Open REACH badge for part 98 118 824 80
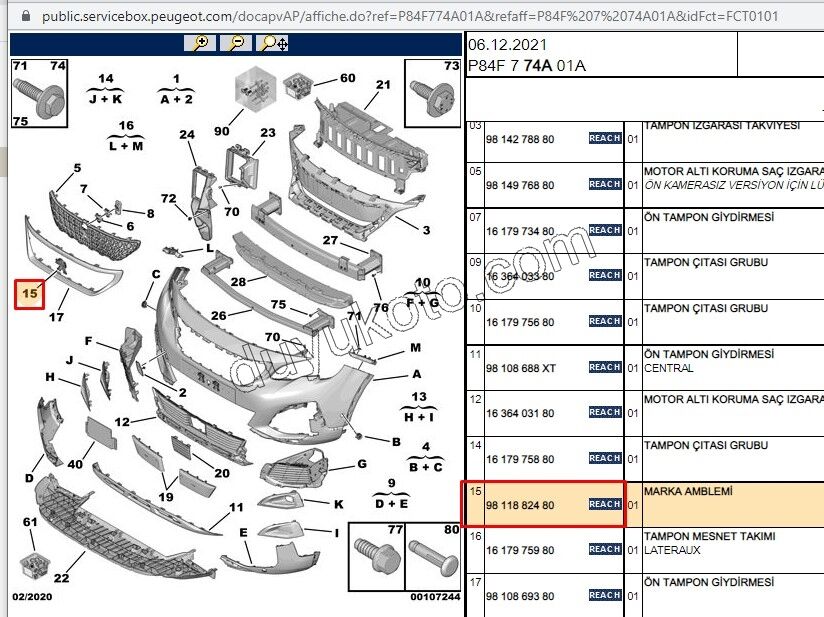This screenshot has width=824, height=617. point(604,505)
